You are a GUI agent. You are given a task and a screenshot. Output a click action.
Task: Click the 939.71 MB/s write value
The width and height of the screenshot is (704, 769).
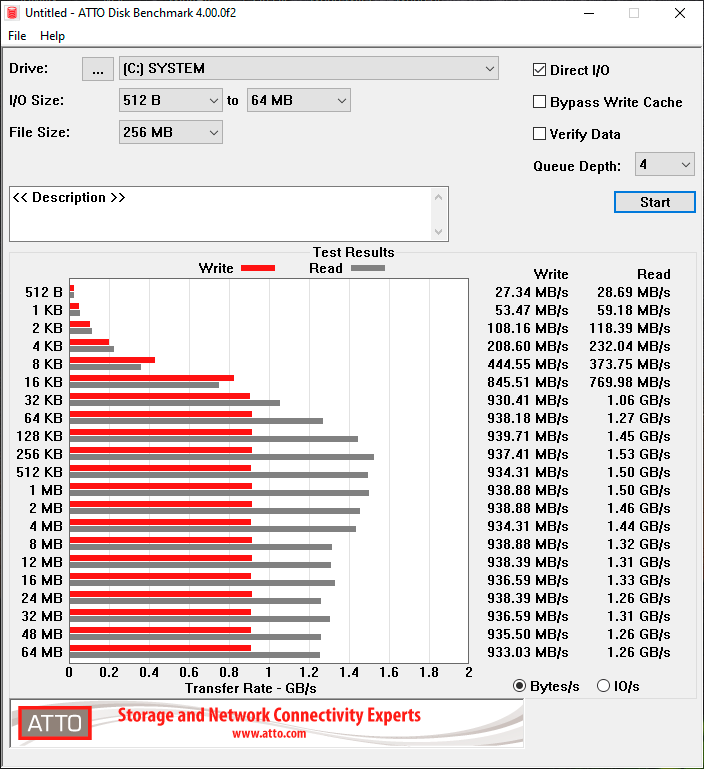tap(527, 436)
